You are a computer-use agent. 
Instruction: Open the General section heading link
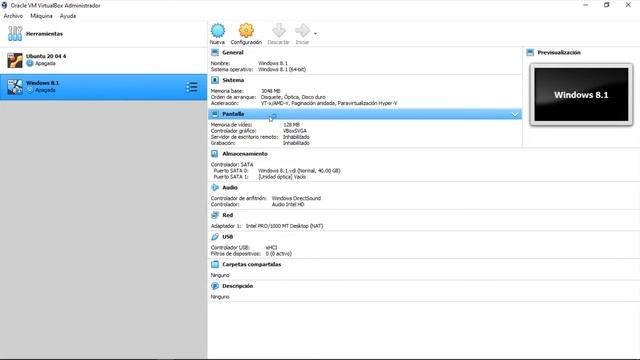point(233,53)
